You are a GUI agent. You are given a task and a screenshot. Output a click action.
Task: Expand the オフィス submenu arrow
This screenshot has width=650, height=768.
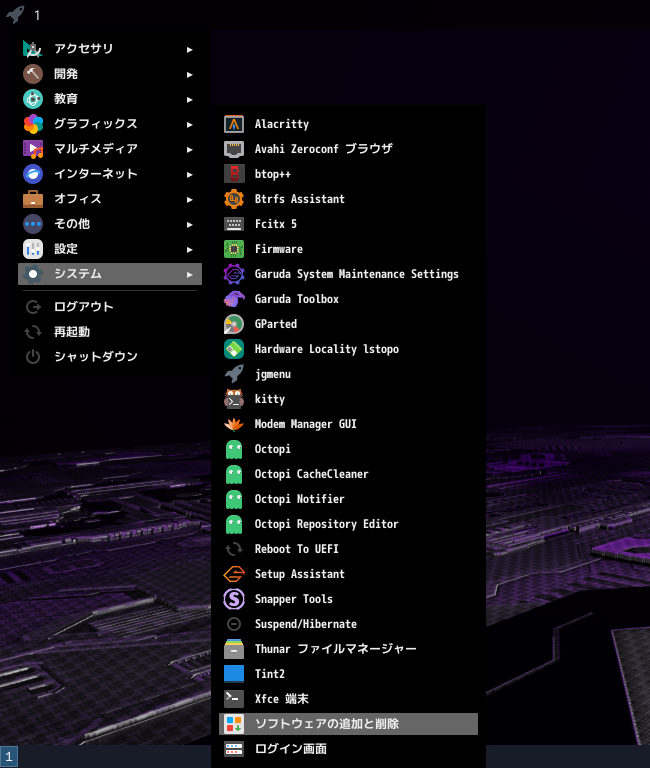190,199
